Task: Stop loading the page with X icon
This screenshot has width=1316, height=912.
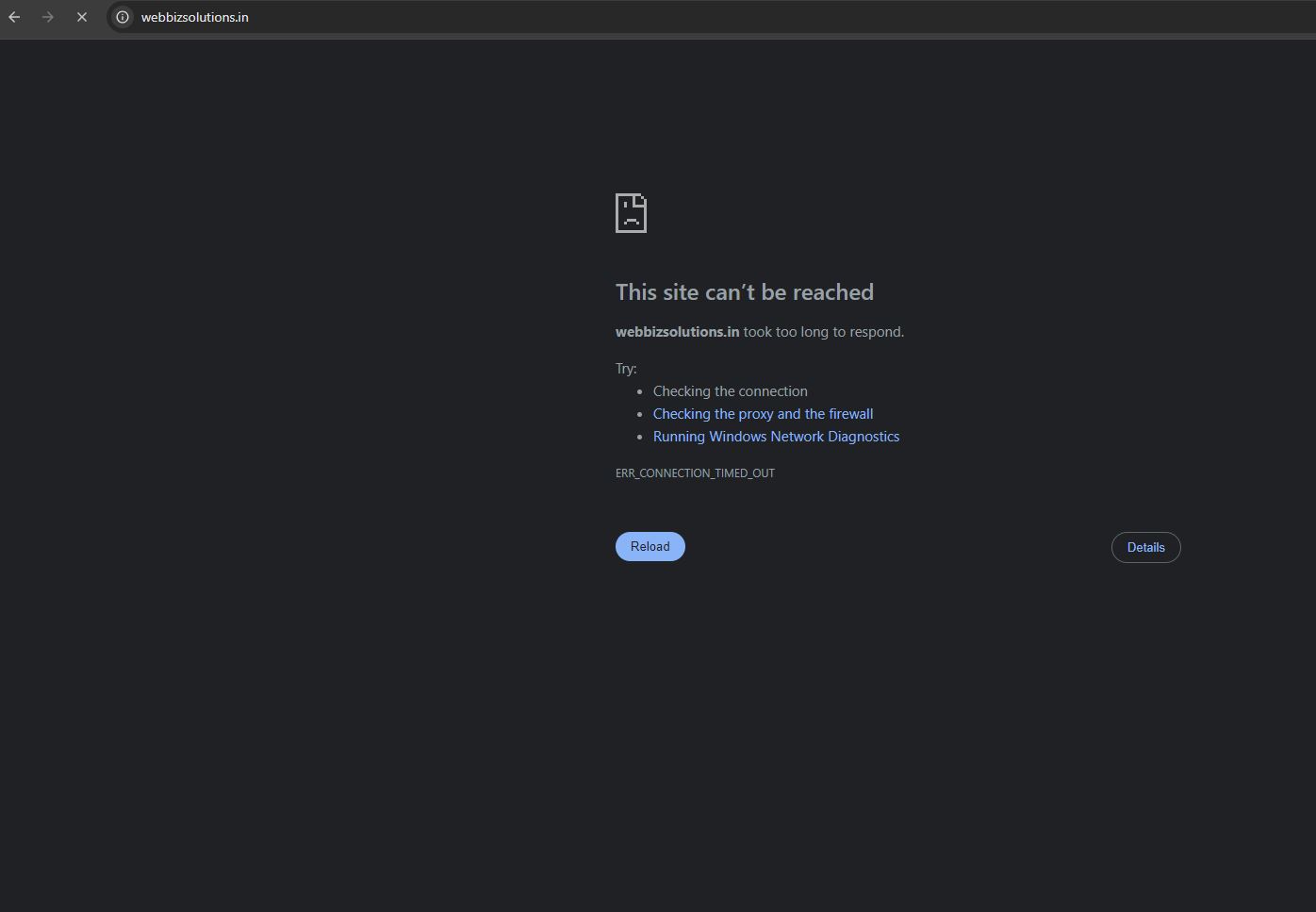Action: point(82,17)
